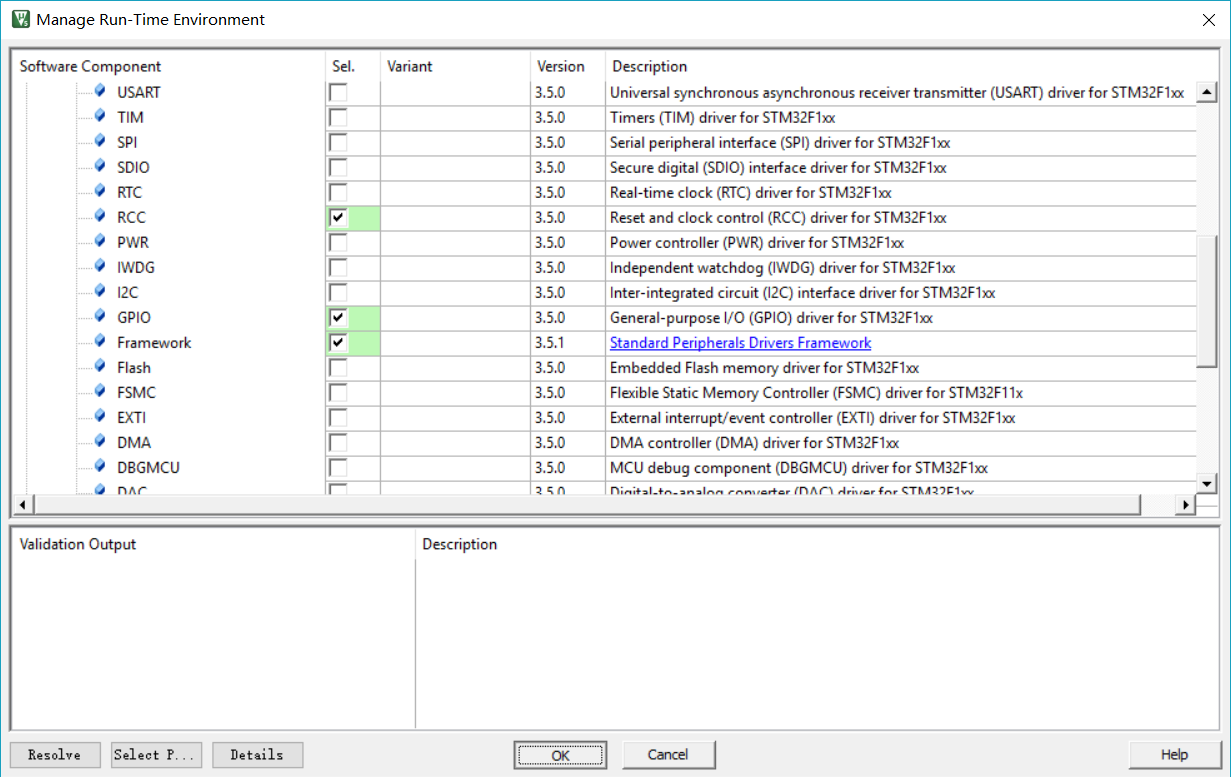This screenshot has height=777, width=1231.
Task: Click the USART component diamond icon
Action: coord(100,91)
